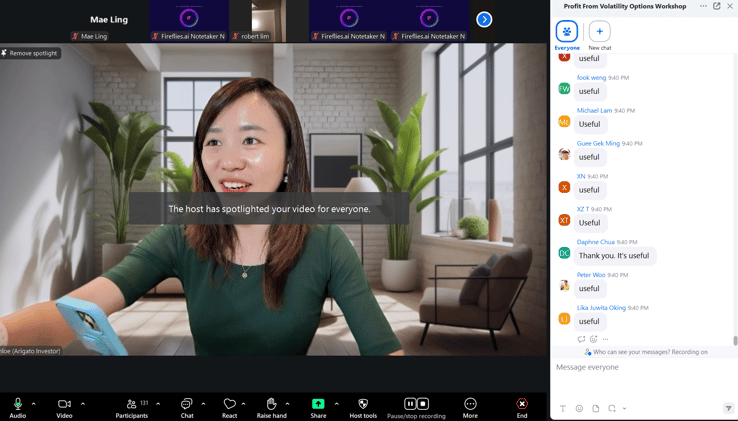The width and height of the screenshot is (738, 421).
Task: Open text formatting icon in chat composer
Action: [563, 408]
